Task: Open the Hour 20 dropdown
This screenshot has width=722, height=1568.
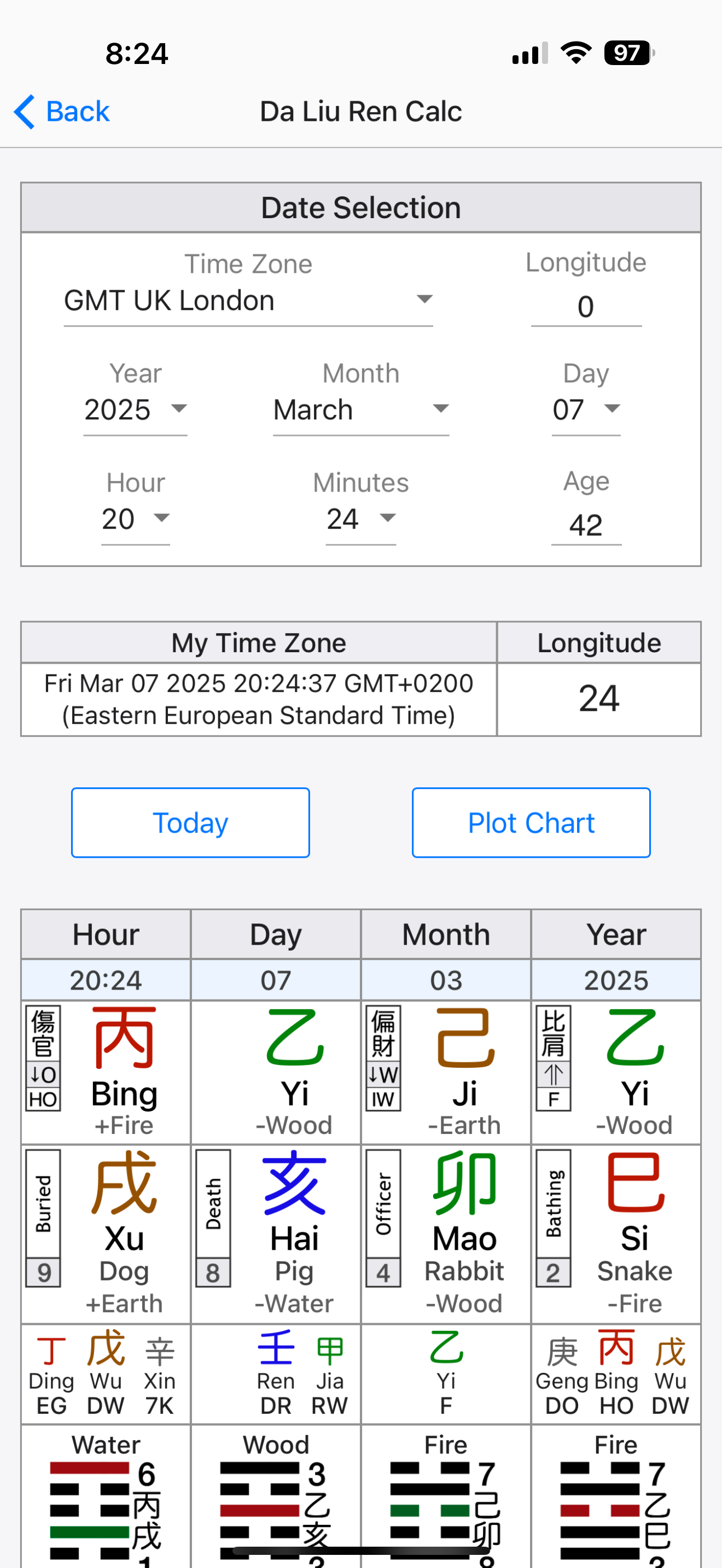Action: click(135, 519)
